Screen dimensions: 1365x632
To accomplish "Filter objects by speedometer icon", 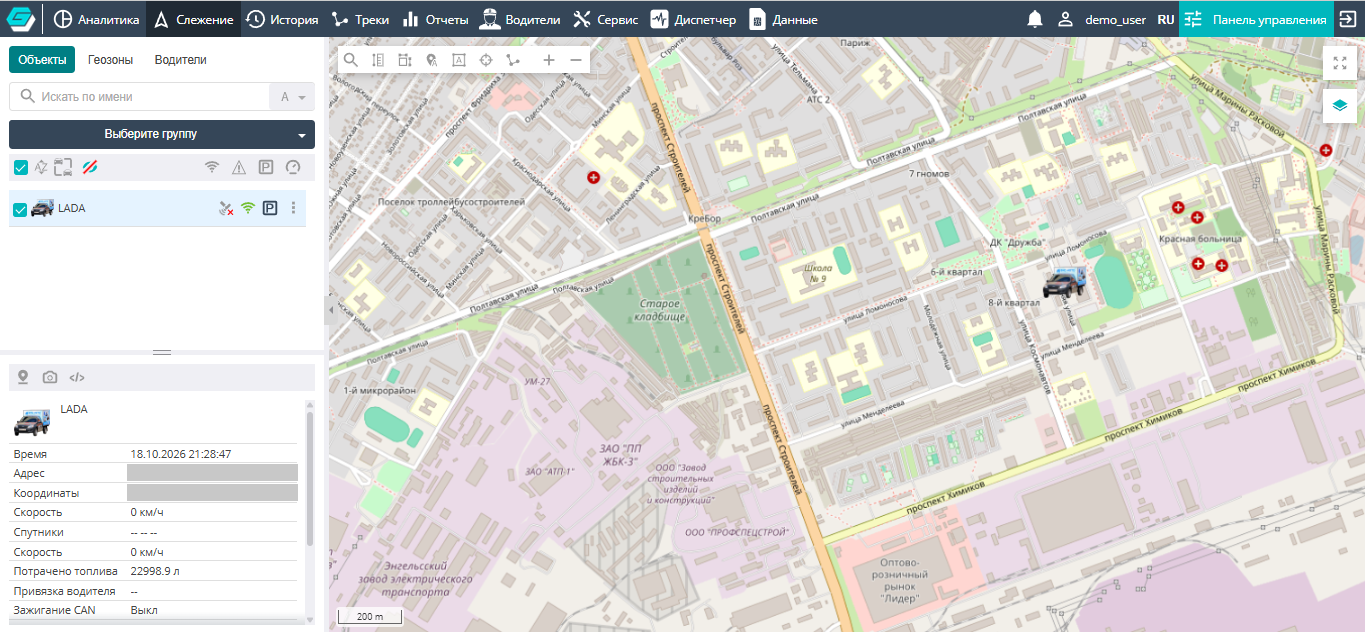I will coord(293,167).
